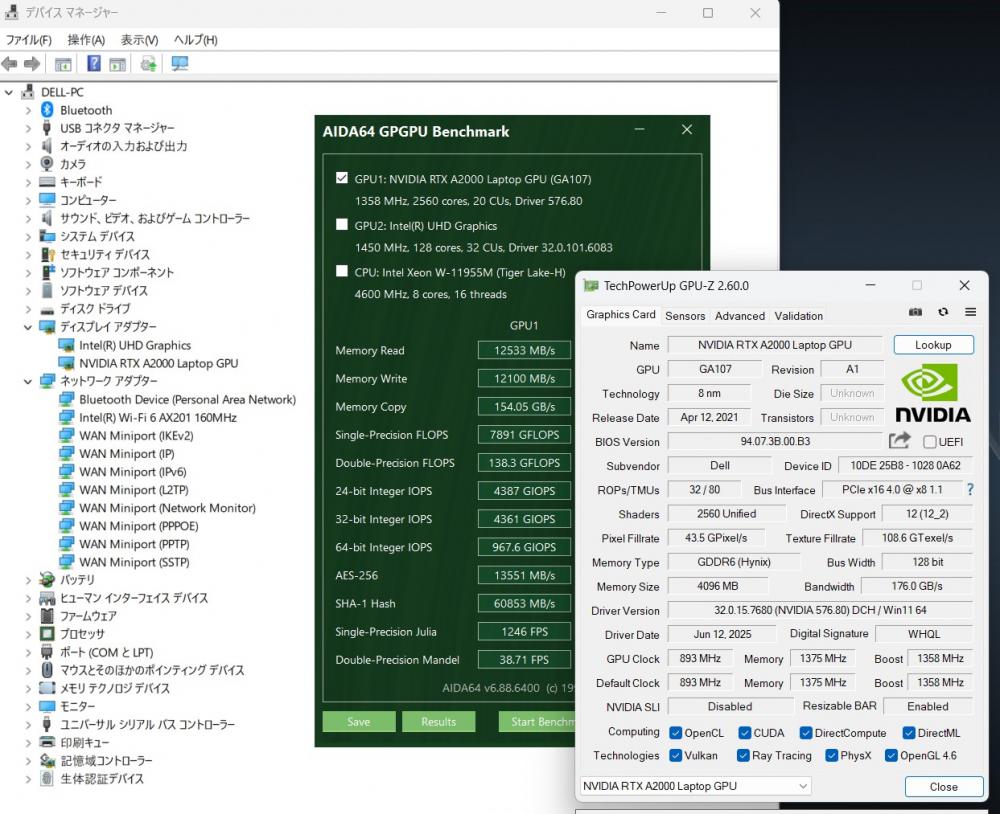This screenshot has height=814, width=1000.
Task: Open the GPU selection dropdown in GPU-Z
Action: coord(695,786)
